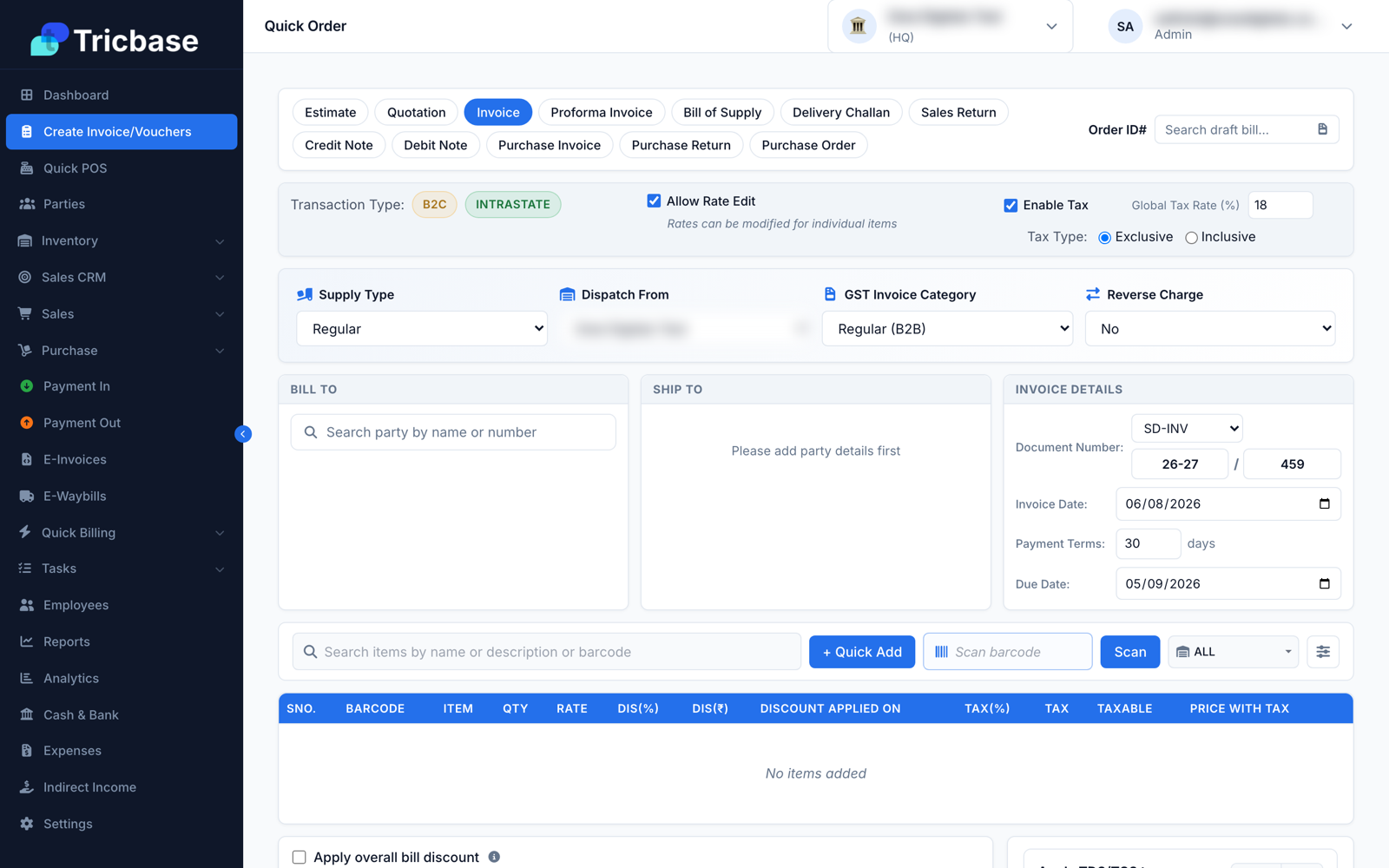Screen dimensions: 1389x868
Task: Click the Tricbase logo icon
Action: pyautogui.click(x=49, y=40)
